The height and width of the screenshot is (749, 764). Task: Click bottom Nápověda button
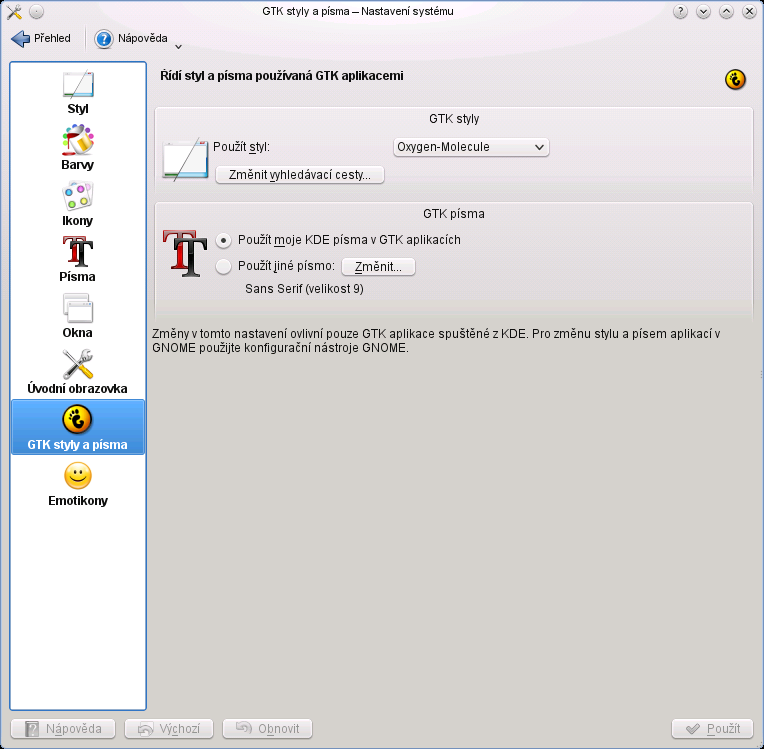point(63,729)
